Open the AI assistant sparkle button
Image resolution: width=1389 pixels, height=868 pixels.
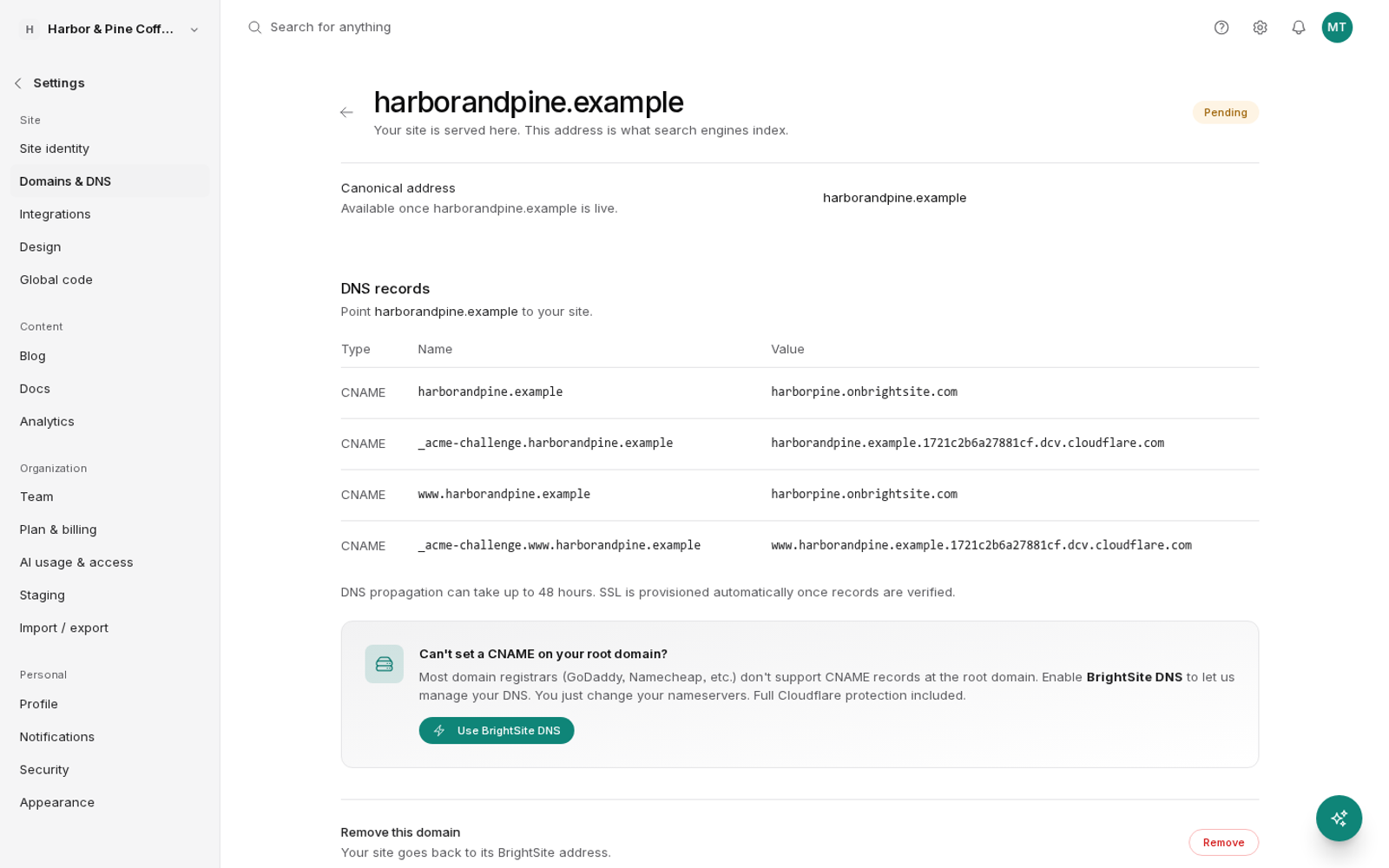click(x=1339, y=818)
